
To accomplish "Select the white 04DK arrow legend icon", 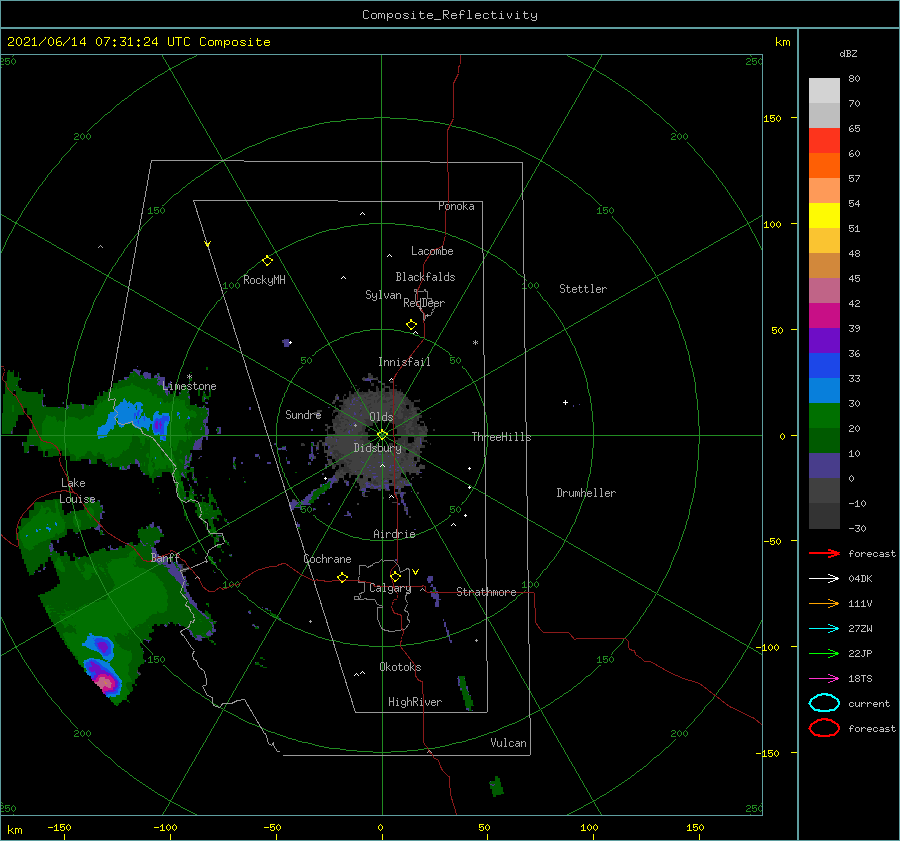I will 824,579.
